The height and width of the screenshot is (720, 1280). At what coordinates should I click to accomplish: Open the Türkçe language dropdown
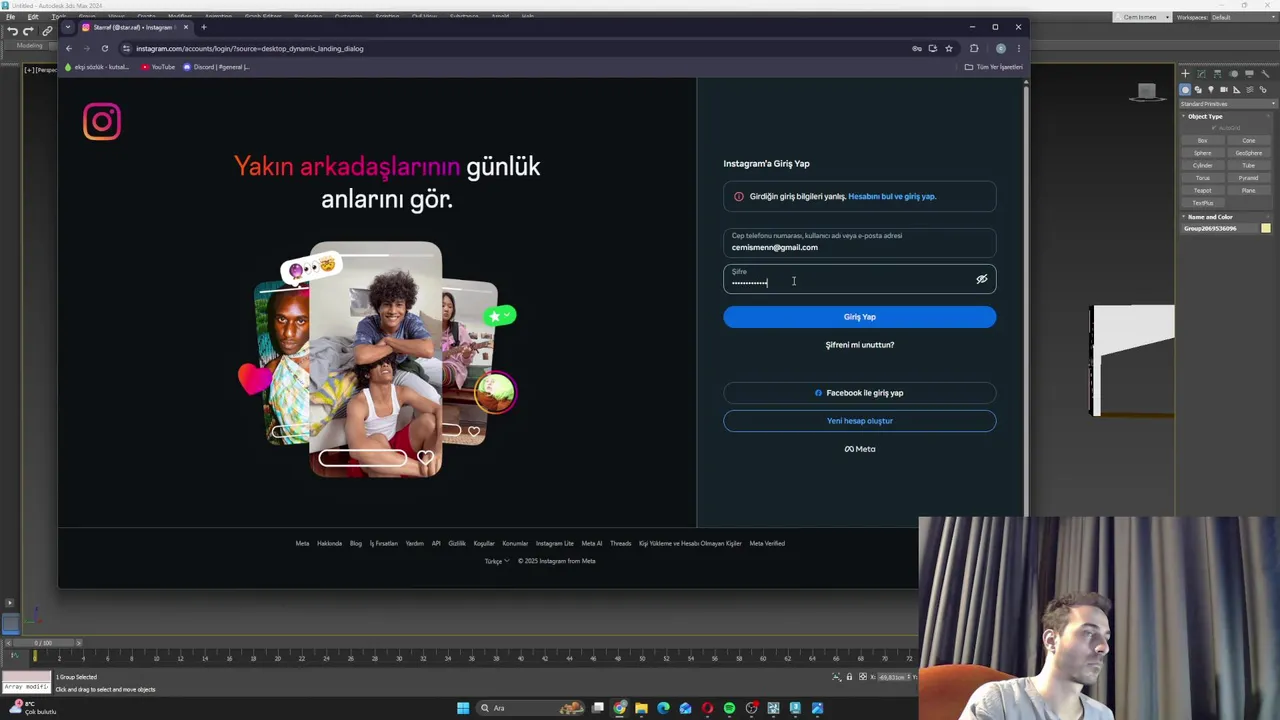coord(496,561)
